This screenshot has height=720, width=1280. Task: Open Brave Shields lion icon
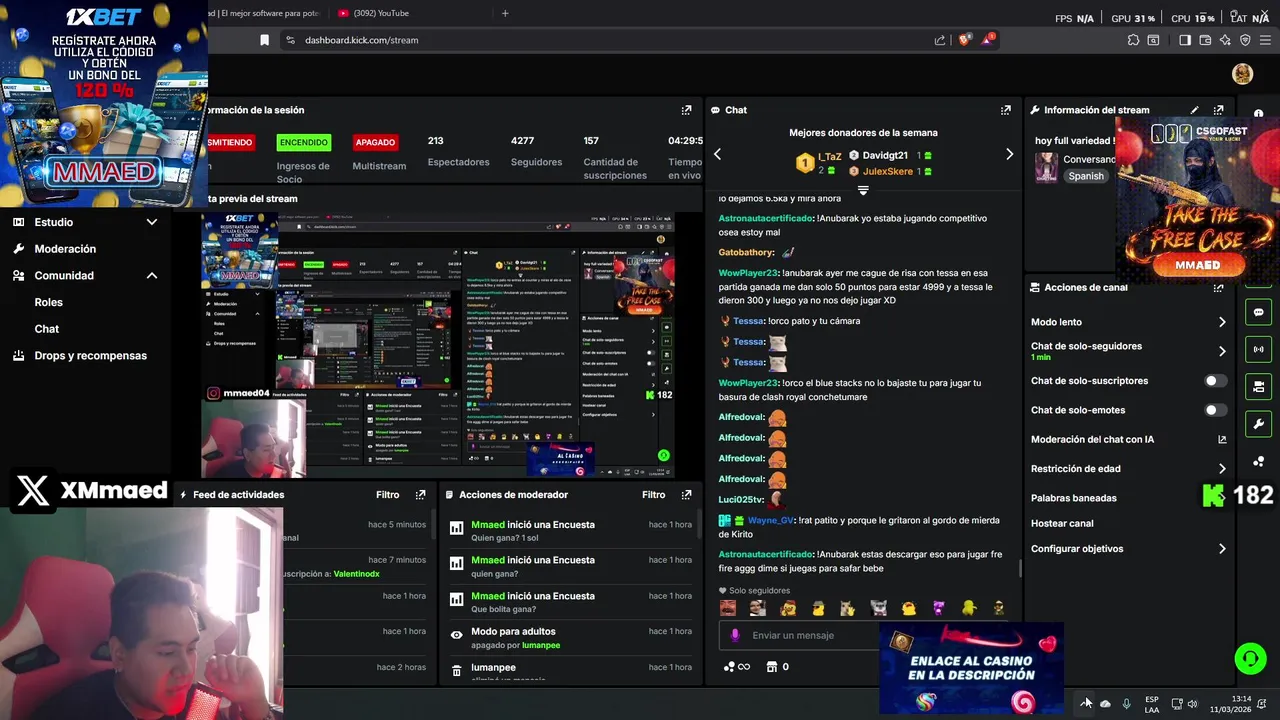click(x=965, y=40)
